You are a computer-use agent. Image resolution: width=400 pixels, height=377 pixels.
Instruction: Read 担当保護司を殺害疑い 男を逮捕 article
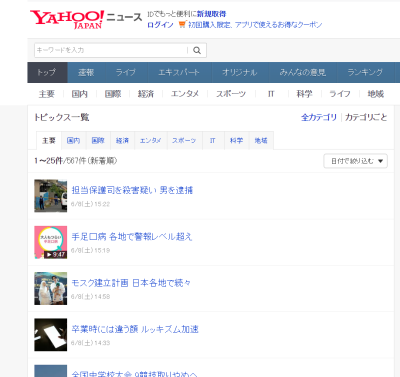132,190
